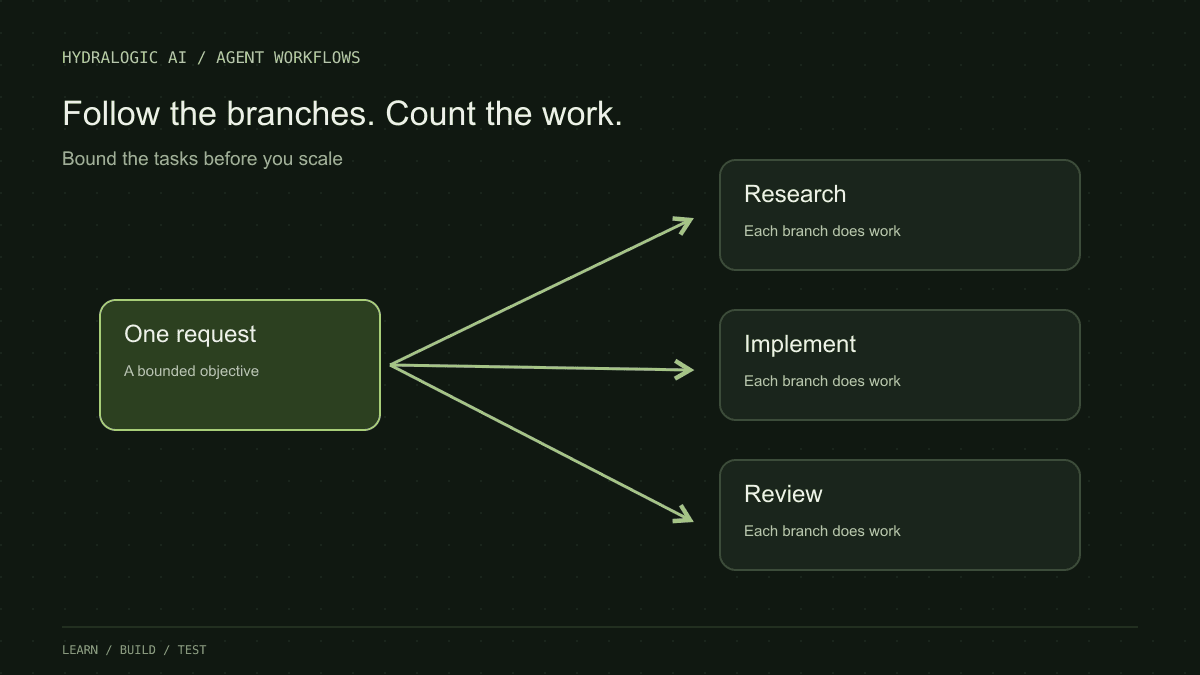Viewport: 1200px width, 675px height.
Task: Click subtitle "Bound the tasks before you scale"
Action: tap(202, 159)
